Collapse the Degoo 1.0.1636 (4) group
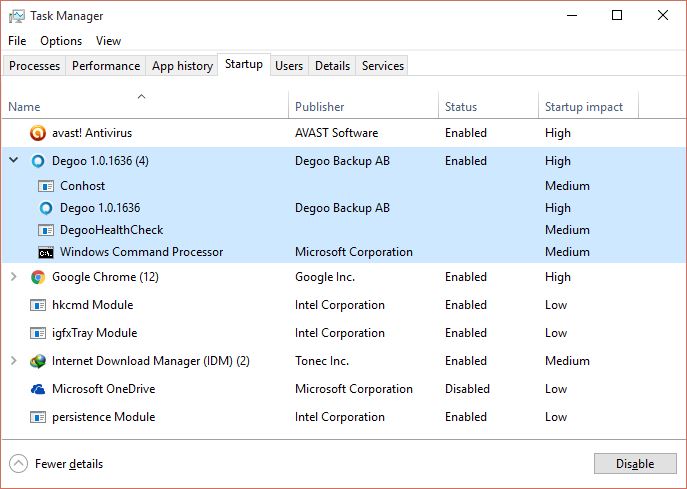687x489 pixels. point(14,160)
